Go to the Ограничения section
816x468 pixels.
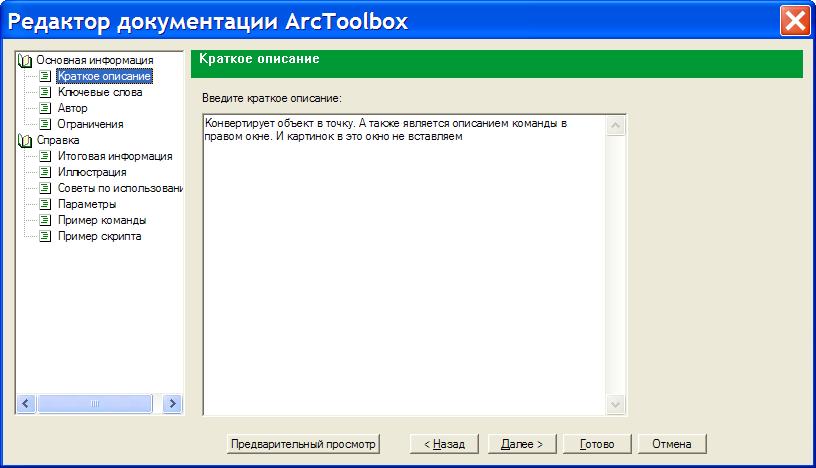coord(90,124)
